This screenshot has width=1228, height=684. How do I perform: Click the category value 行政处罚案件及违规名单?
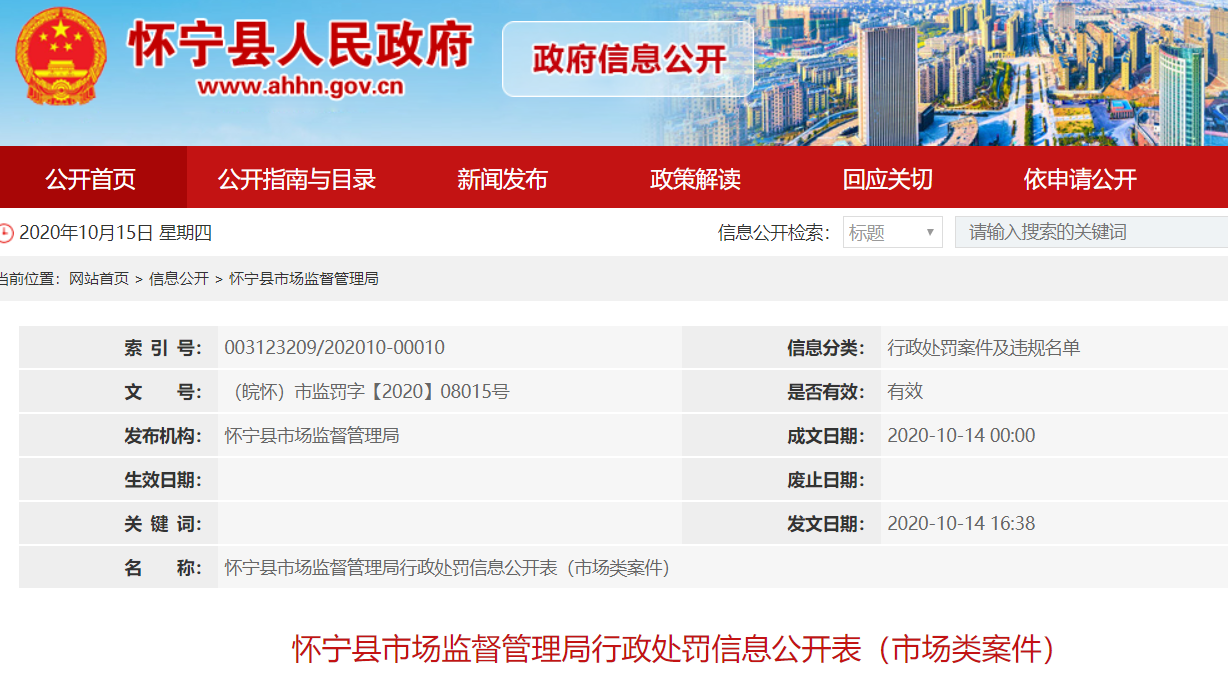984,348
